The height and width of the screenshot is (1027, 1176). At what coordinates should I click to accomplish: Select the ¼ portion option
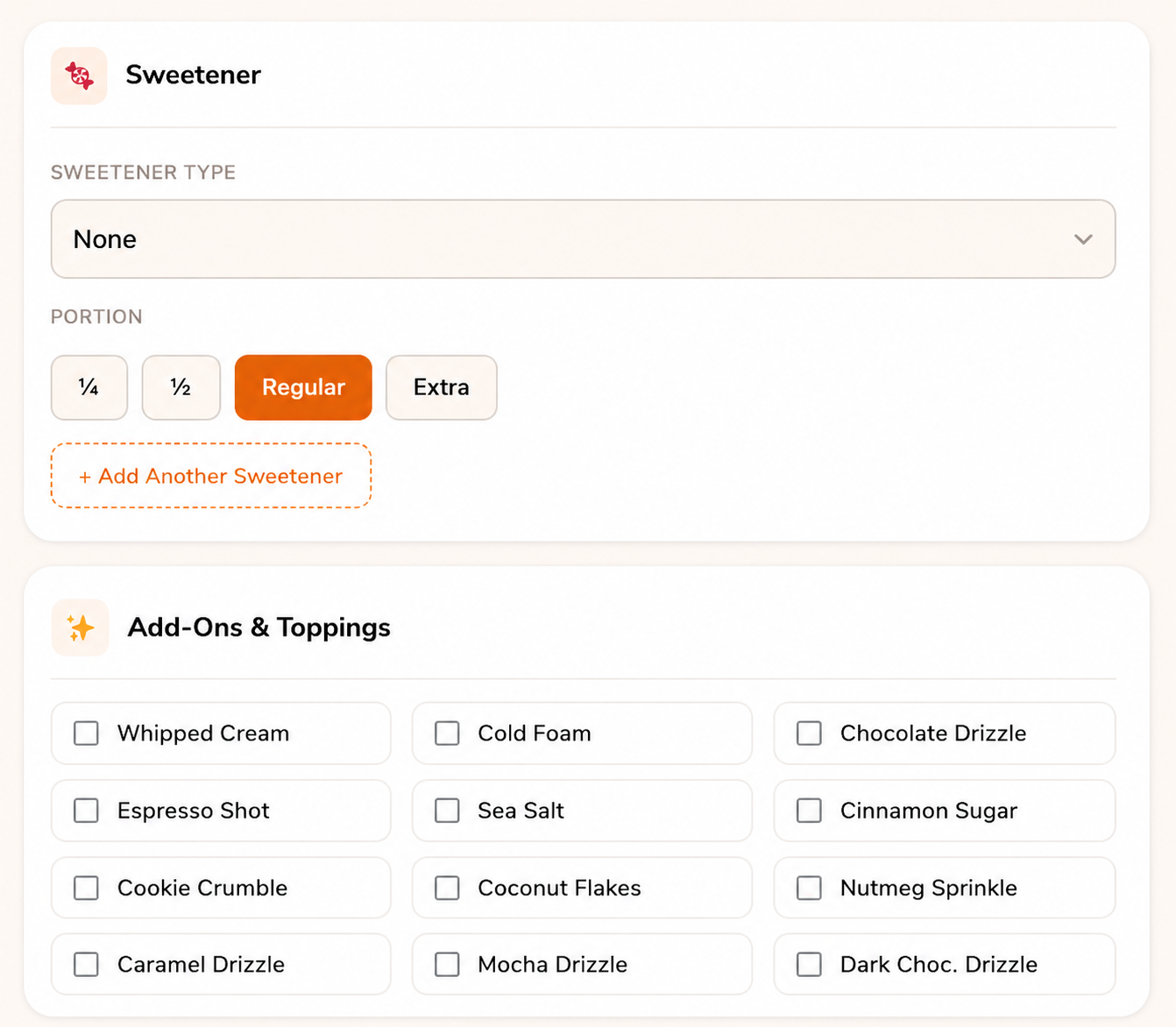(x=89, y=387)
